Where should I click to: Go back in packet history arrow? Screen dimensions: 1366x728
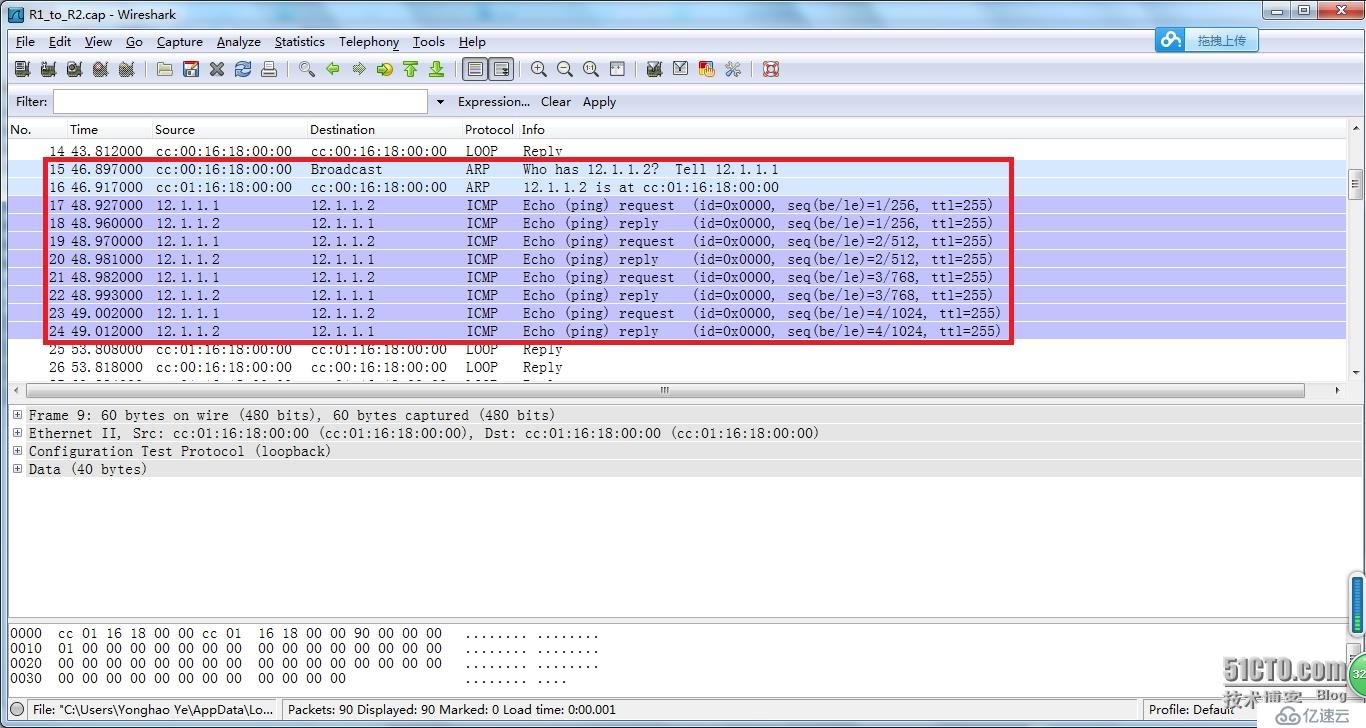pos(333,69)
